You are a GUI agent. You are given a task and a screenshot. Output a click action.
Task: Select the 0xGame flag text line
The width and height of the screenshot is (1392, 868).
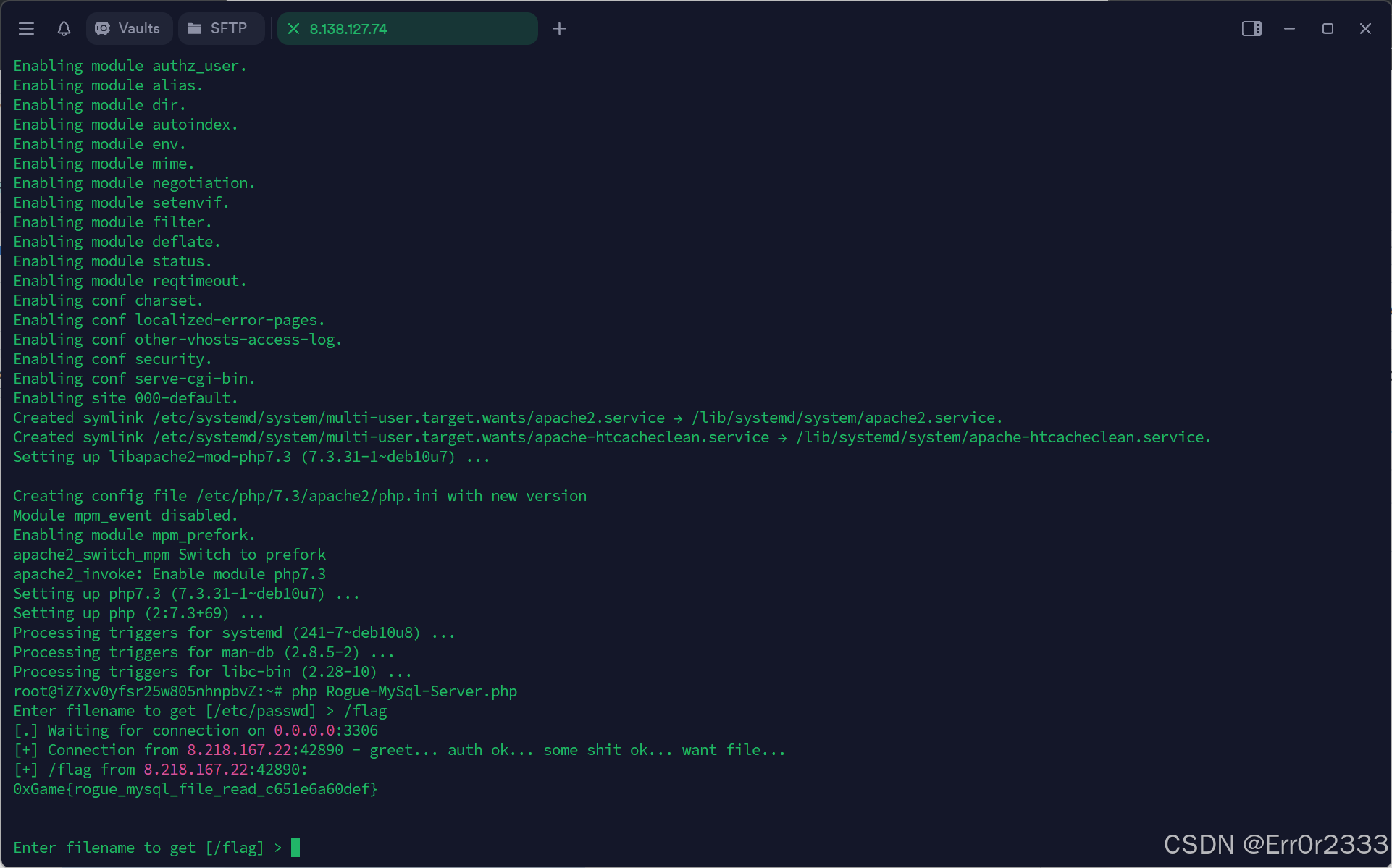[x=194, y=789]
